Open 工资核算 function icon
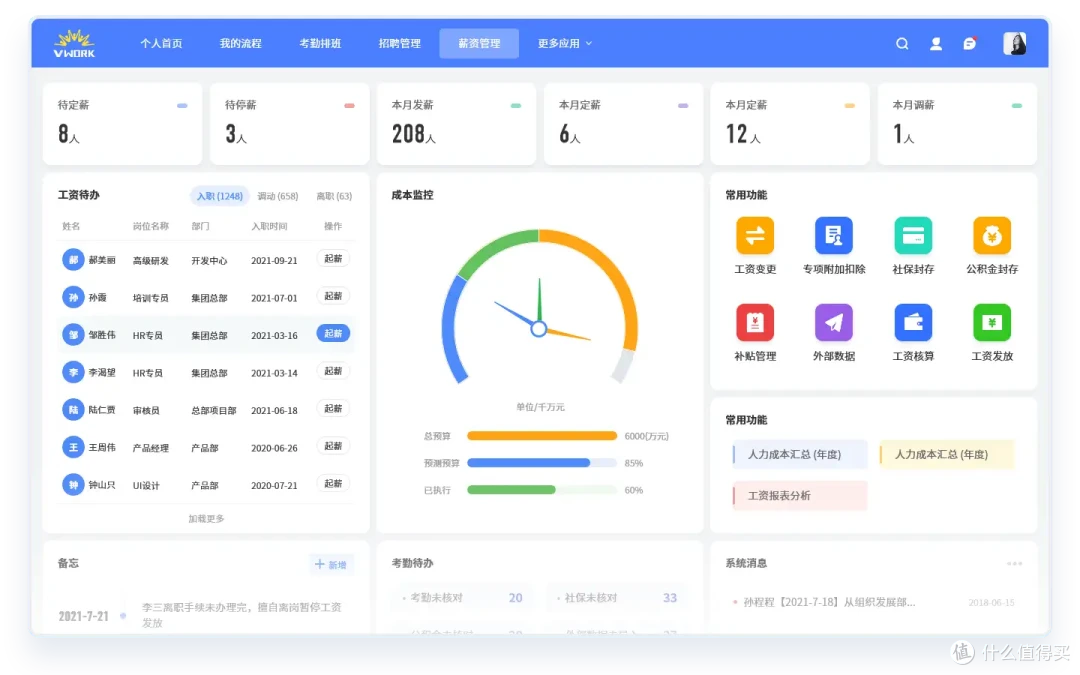This screenshot has width=1080, height=675. coord(913,322)
